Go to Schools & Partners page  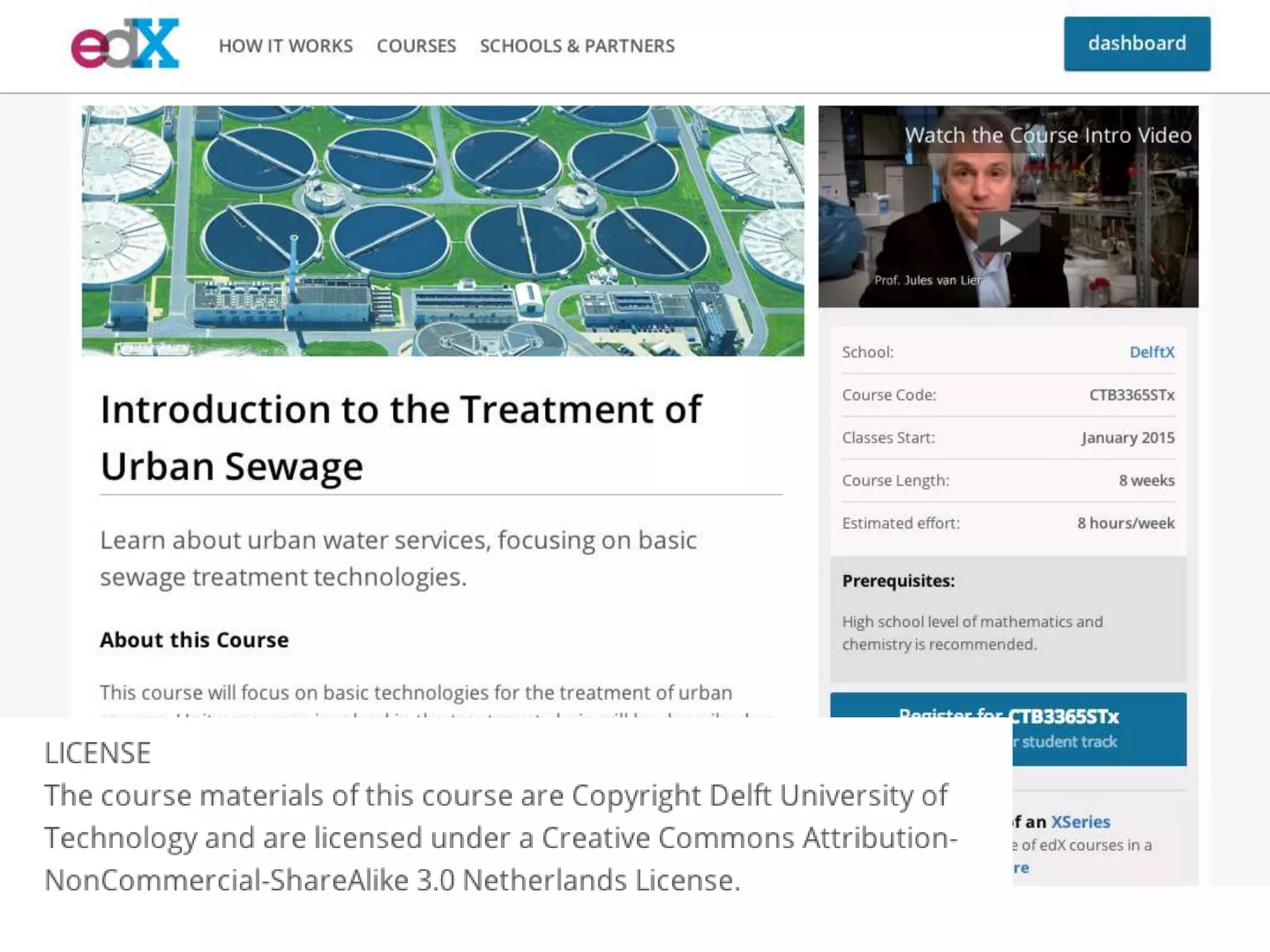tap(577, 46)
